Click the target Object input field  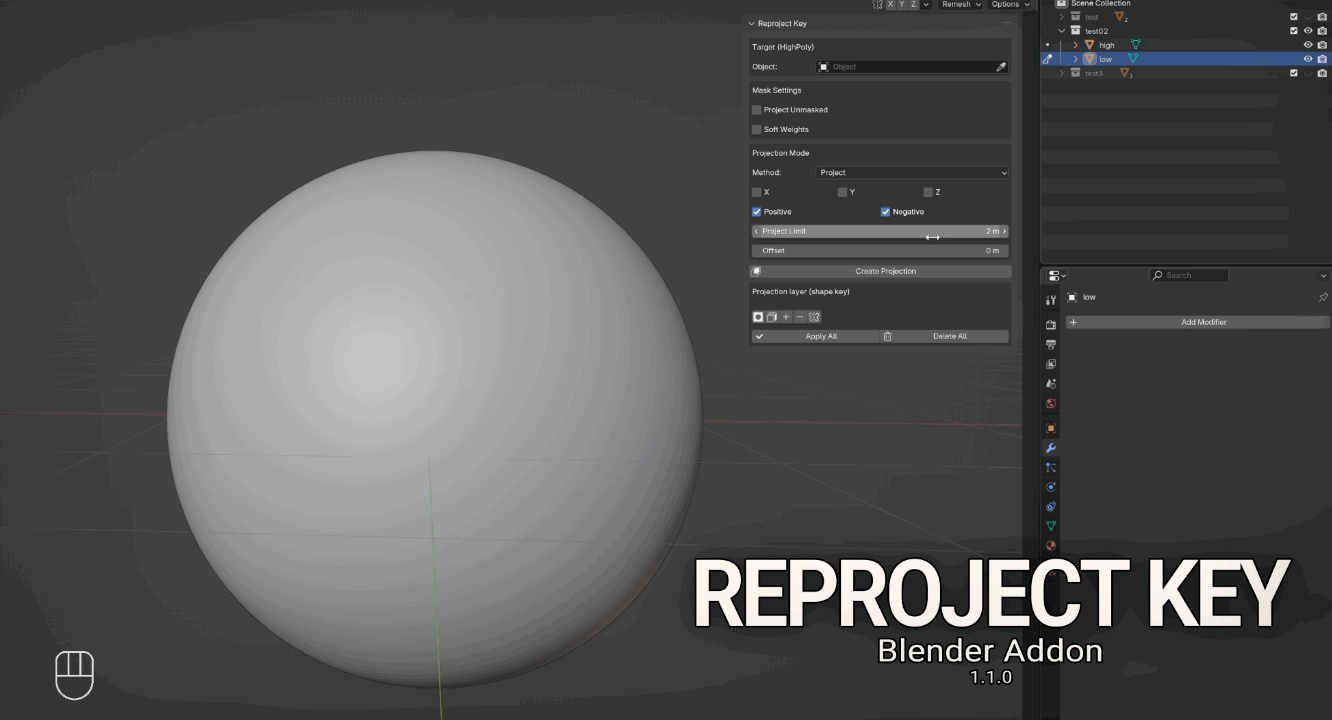904,67
